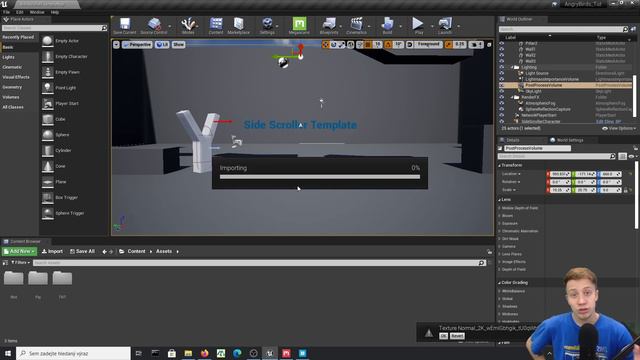Image resolution: width=640 pixels, height=360 pixels.
Task: Open Source Control from the toolbar
Action: 154,25
